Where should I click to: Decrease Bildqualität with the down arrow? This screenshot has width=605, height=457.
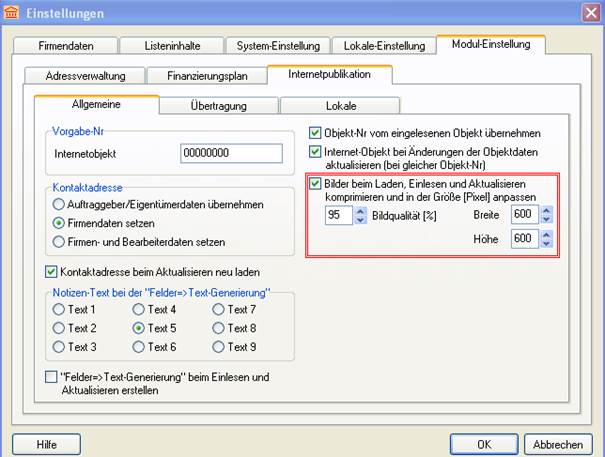tap(360, 220)
